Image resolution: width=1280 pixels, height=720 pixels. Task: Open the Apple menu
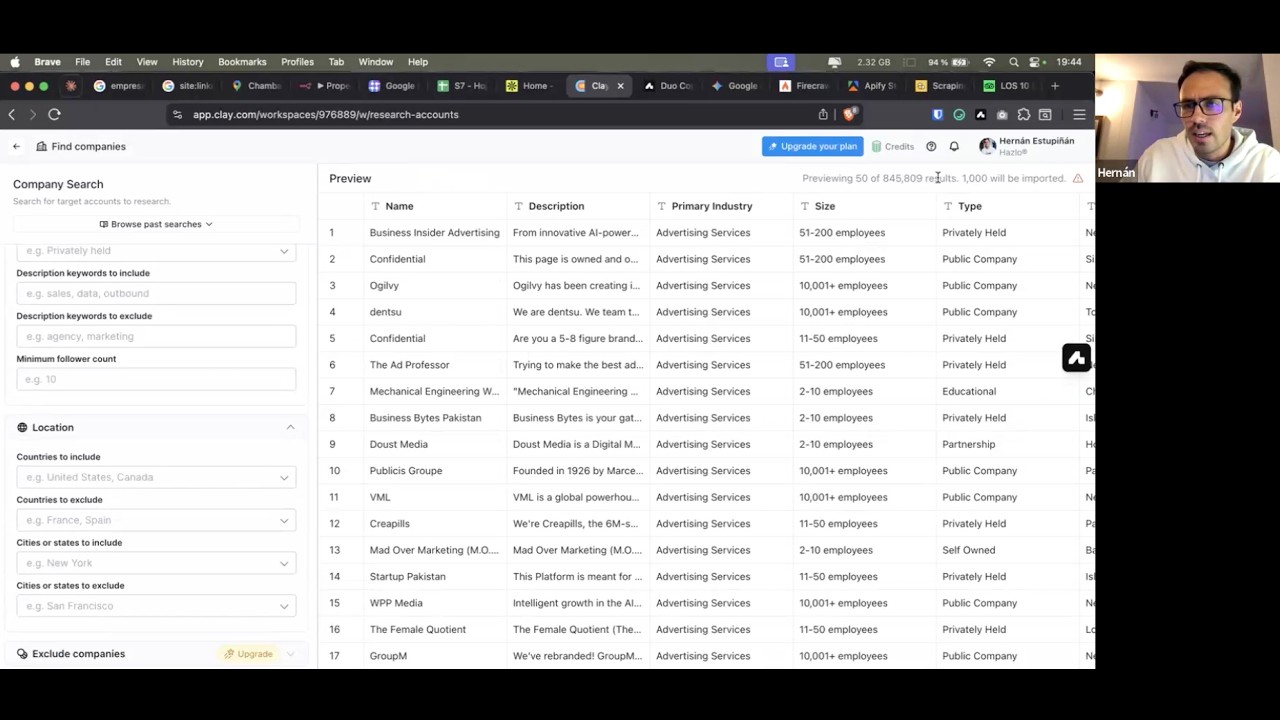[14, 62]
